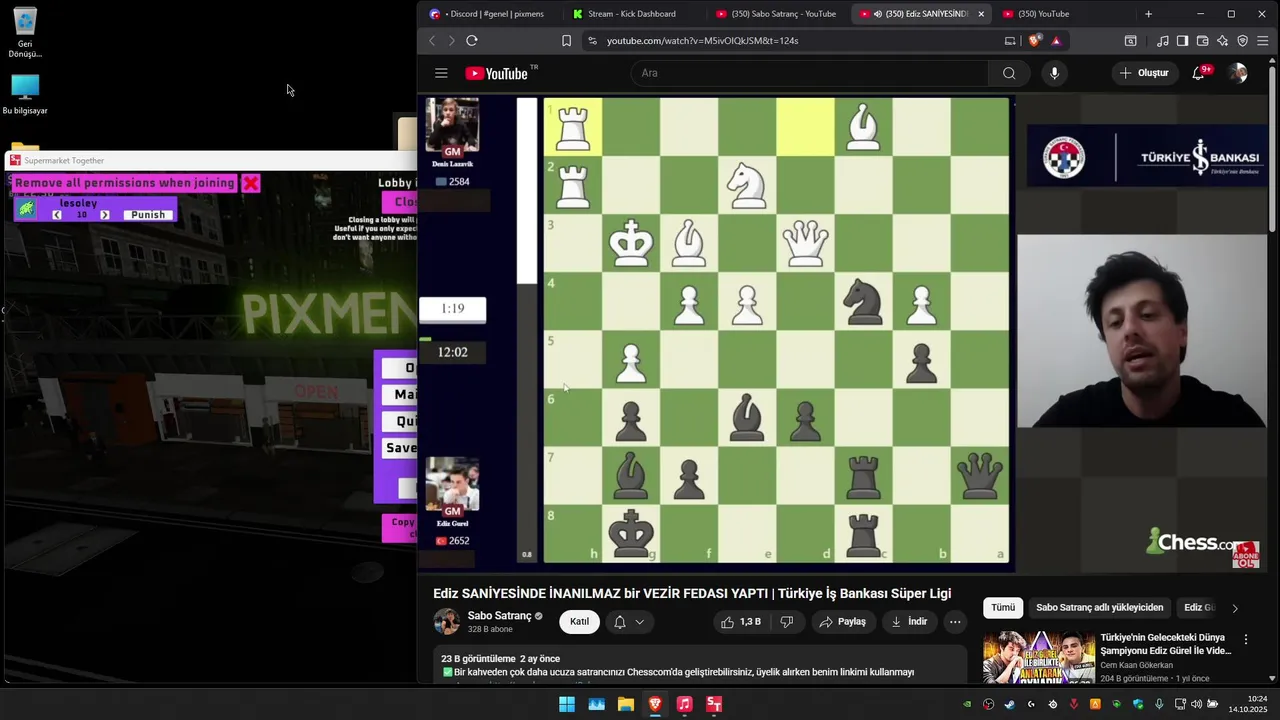Open File Explorer from taskbar
Screen dimensions: 1280x720
tap(626, 704)
